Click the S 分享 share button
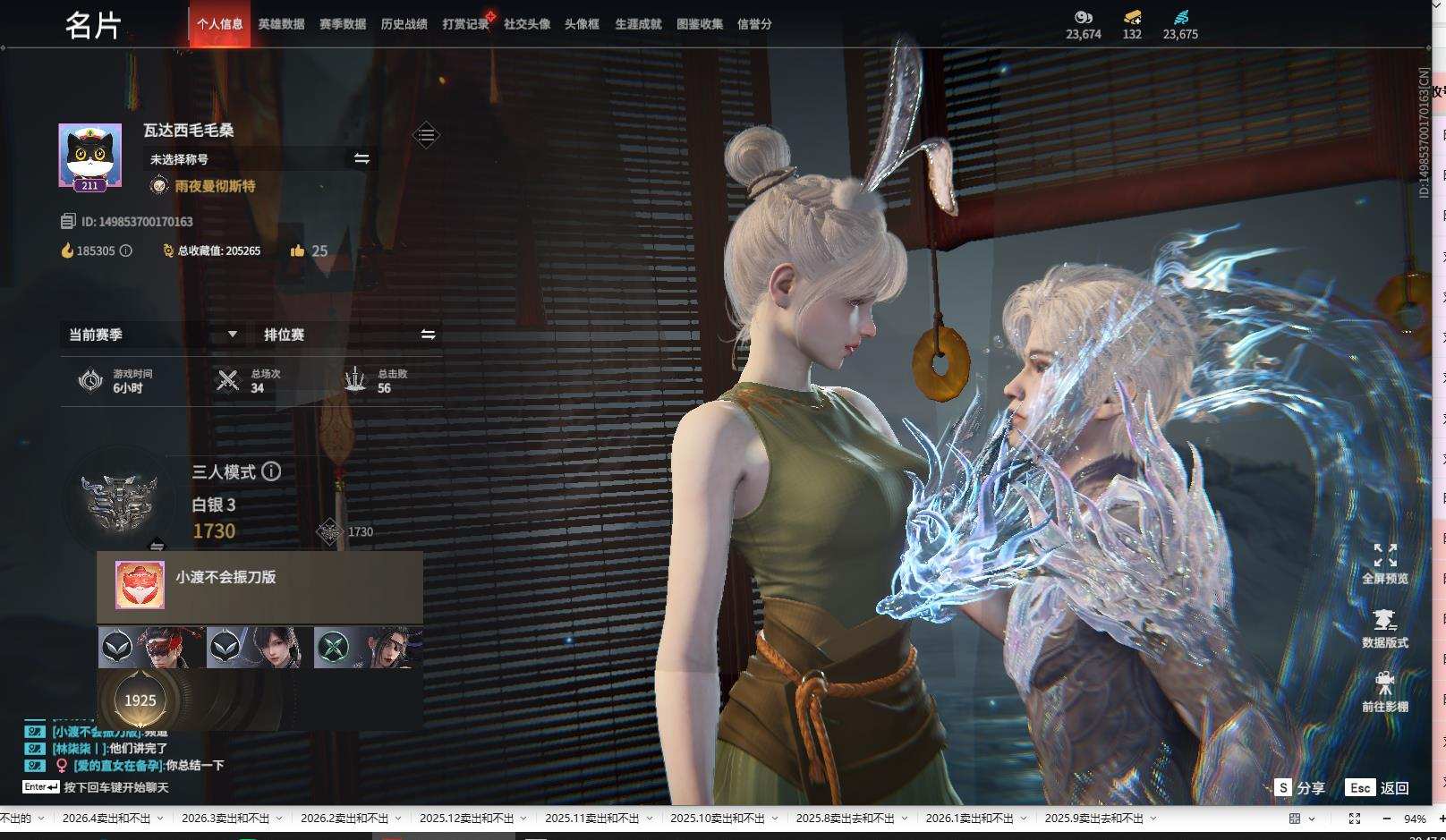Viewport: 1446px width, 840px height. click(x=1300, y=787)
